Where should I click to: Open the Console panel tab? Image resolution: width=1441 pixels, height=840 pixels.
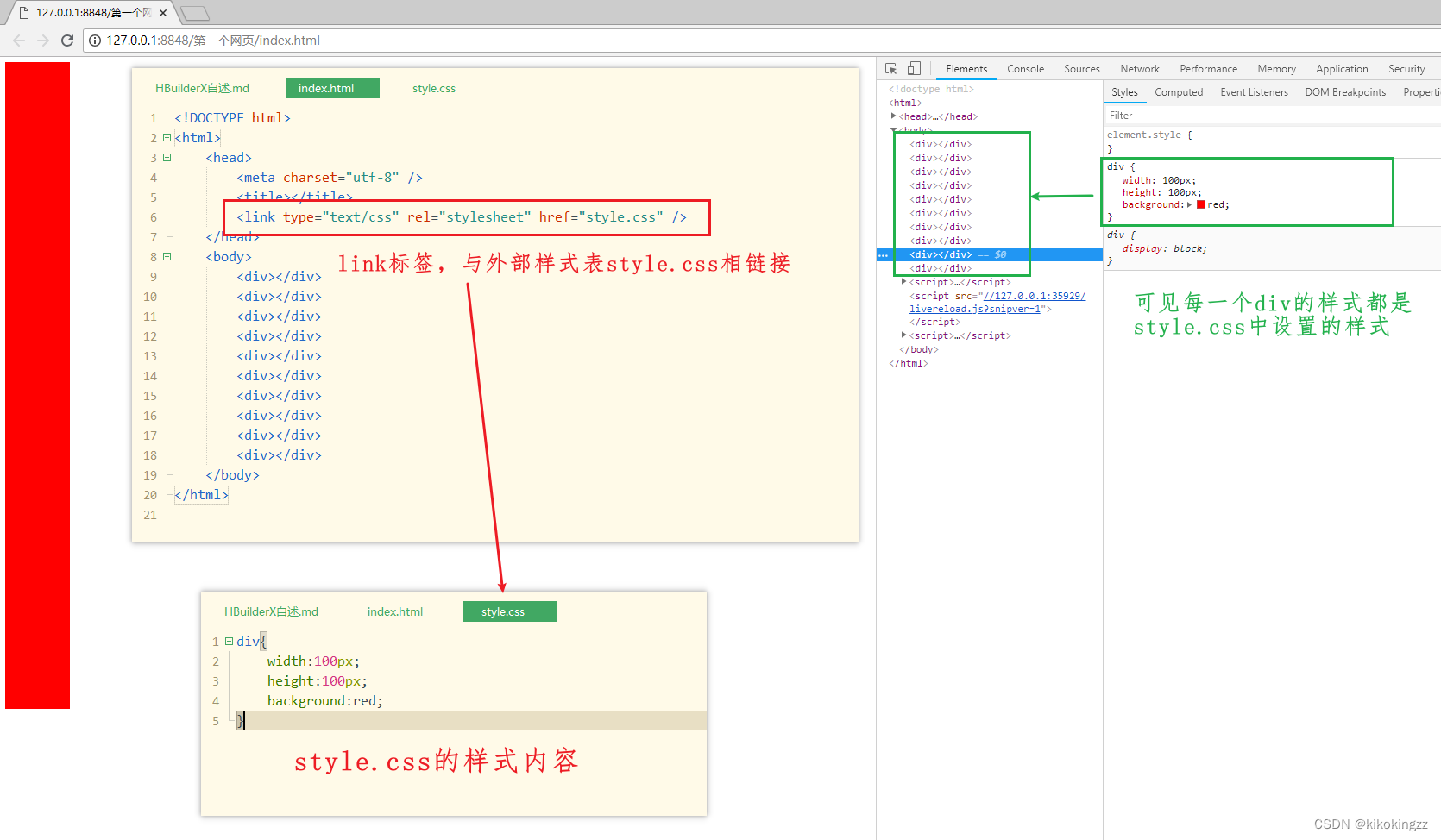point(1025,69)
